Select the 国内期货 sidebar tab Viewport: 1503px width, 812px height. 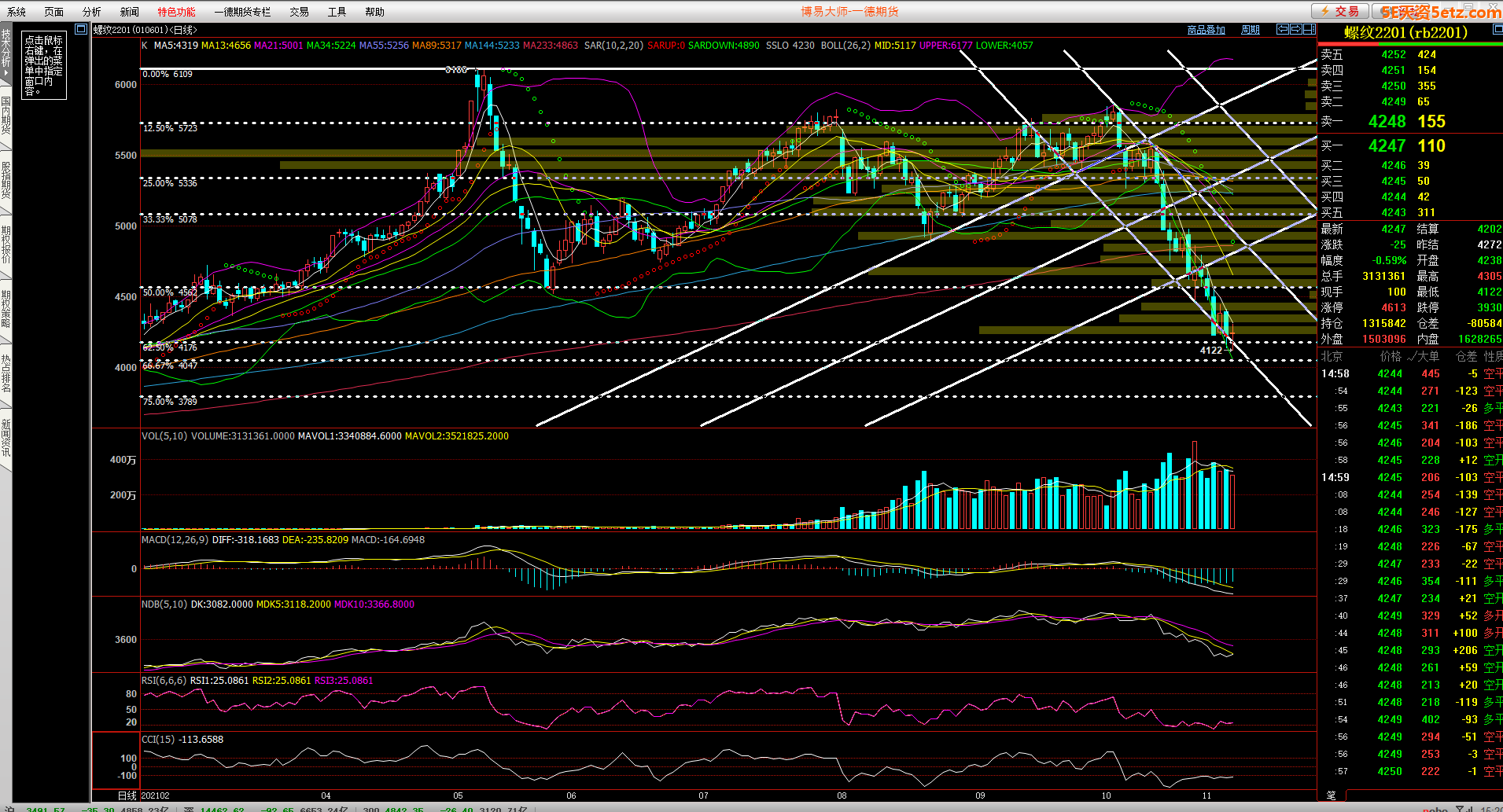6,116
